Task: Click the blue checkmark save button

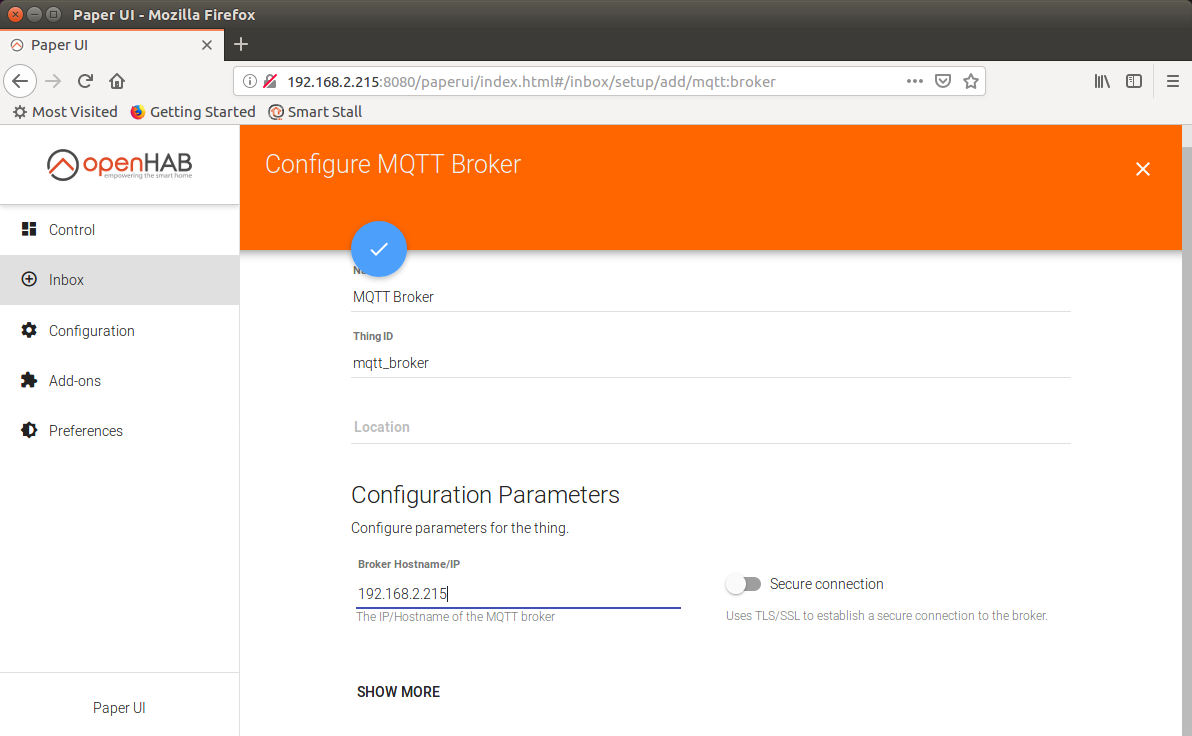Action: pos(379,249)
